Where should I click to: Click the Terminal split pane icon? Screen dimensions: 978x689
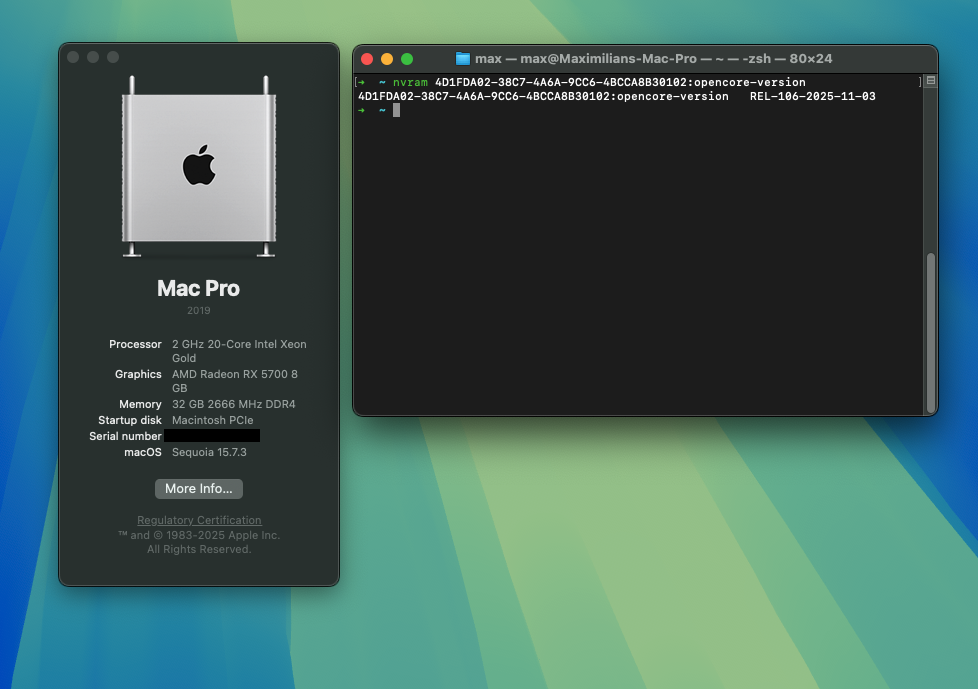tap(931, 80)
